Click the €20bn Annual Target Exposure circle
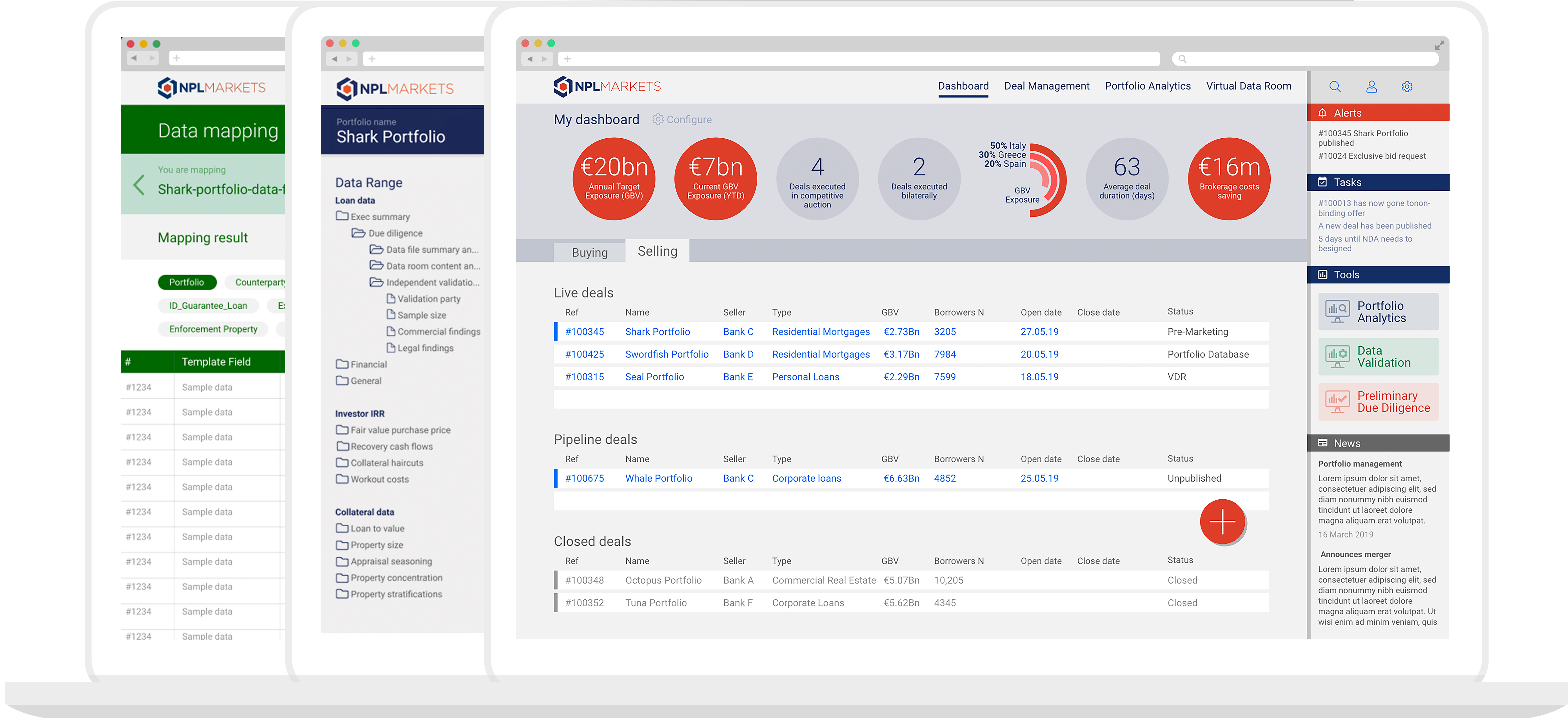Image resolution: width=1568 pixels, height=718 pixels. tap(614, 178)
